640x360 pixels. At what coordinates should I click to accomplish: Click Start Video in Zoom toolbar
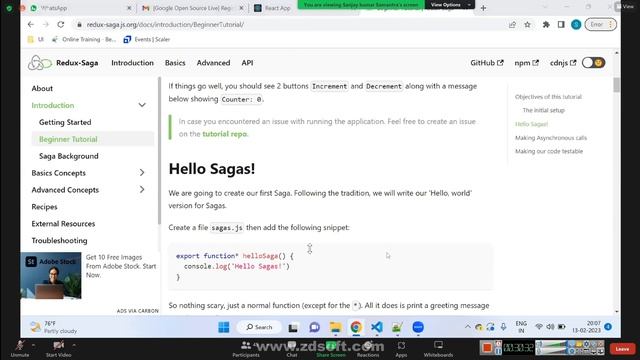tap(58, 349)
